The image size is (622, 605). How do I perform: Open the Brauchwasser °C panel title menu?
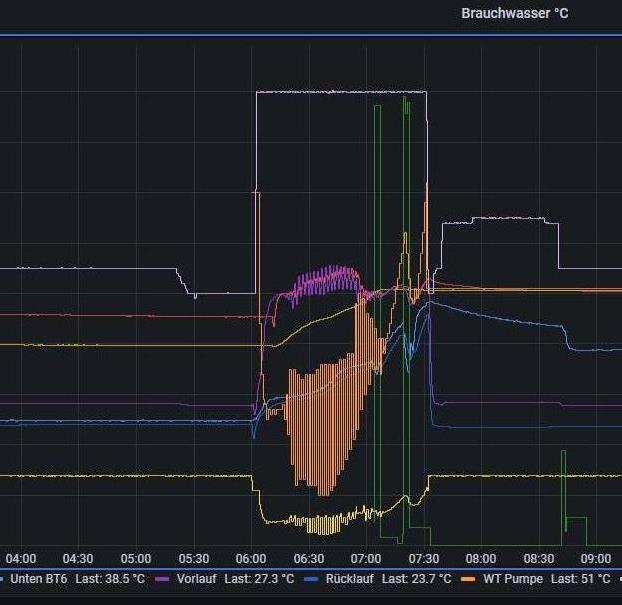tap(514, 13)
